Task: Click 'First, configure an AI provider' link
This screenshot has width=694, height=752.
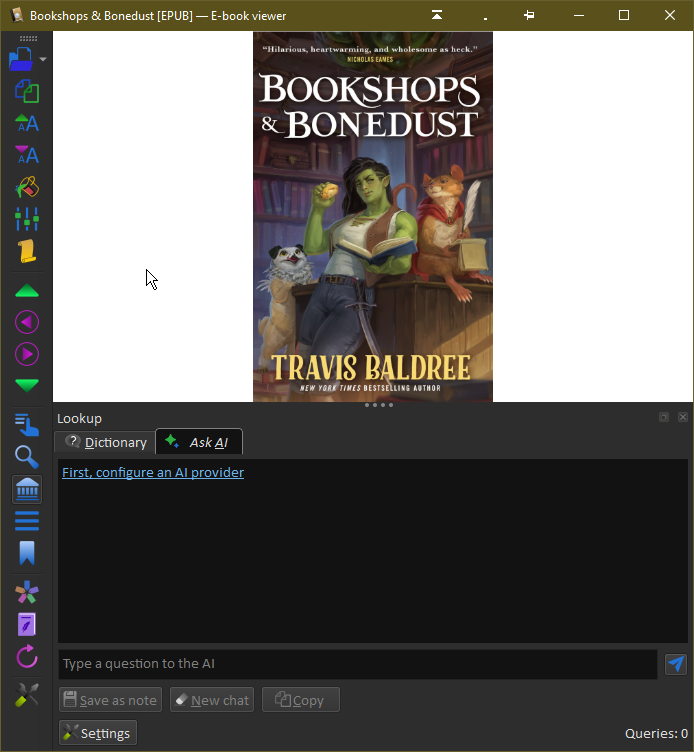Action: [153, 472]
